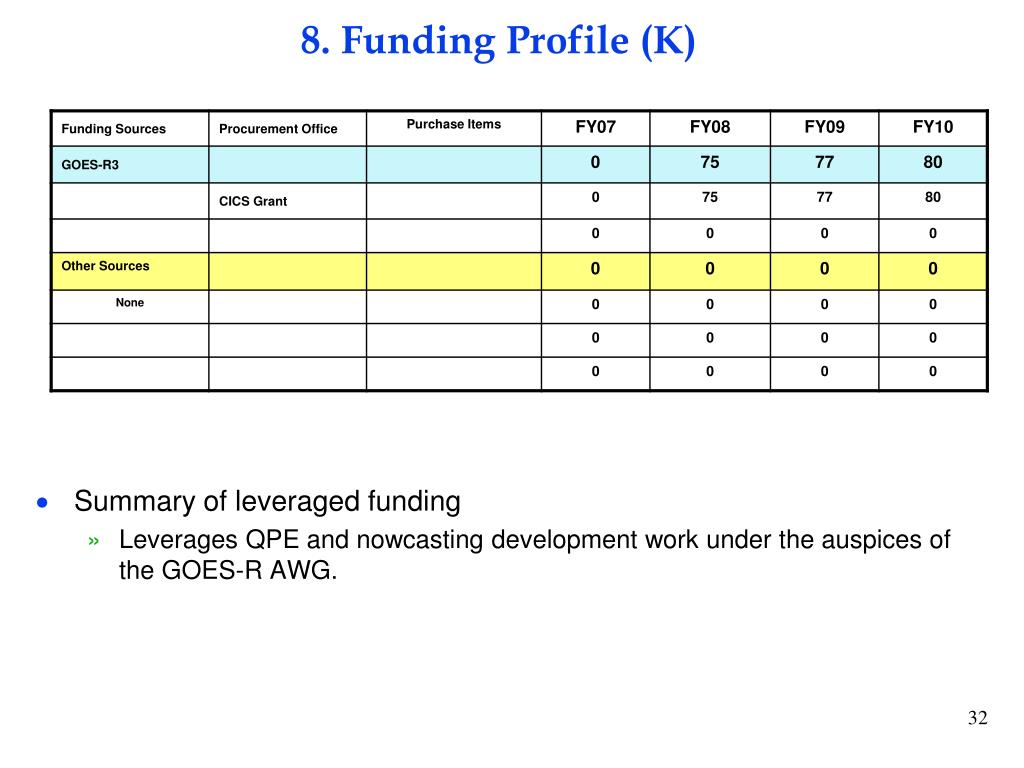Click the GOES-R3 FY10 value 80
1024x768 pixels.
coord(933,162)
